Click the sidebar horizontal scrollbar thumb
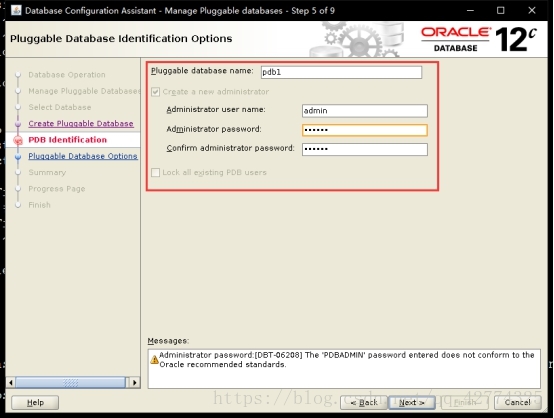554x418 pixels. [x=71, y=382]
